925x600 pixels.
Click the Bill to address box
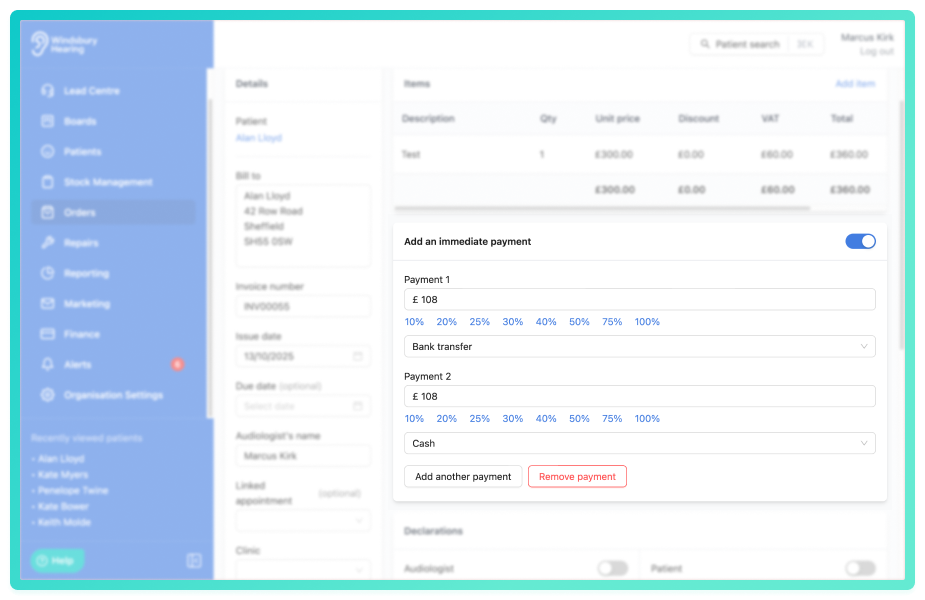click(303, 225)
